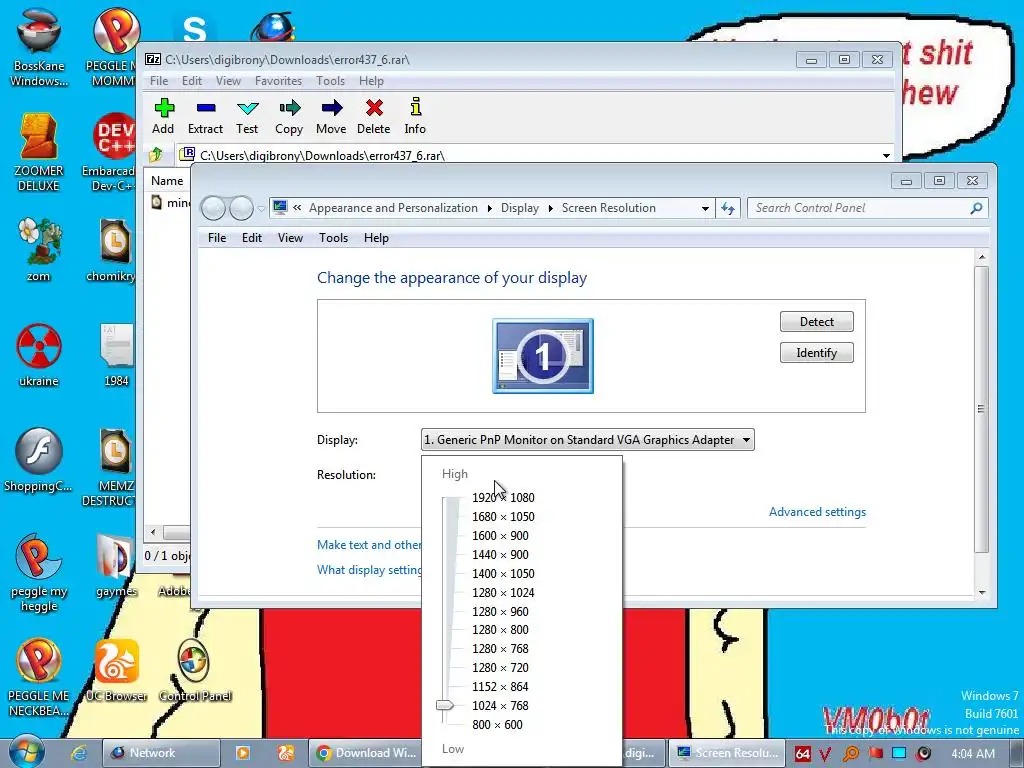
Task: Click the Add icon in 7-Zip toolbar
Action: pos(164,108)
